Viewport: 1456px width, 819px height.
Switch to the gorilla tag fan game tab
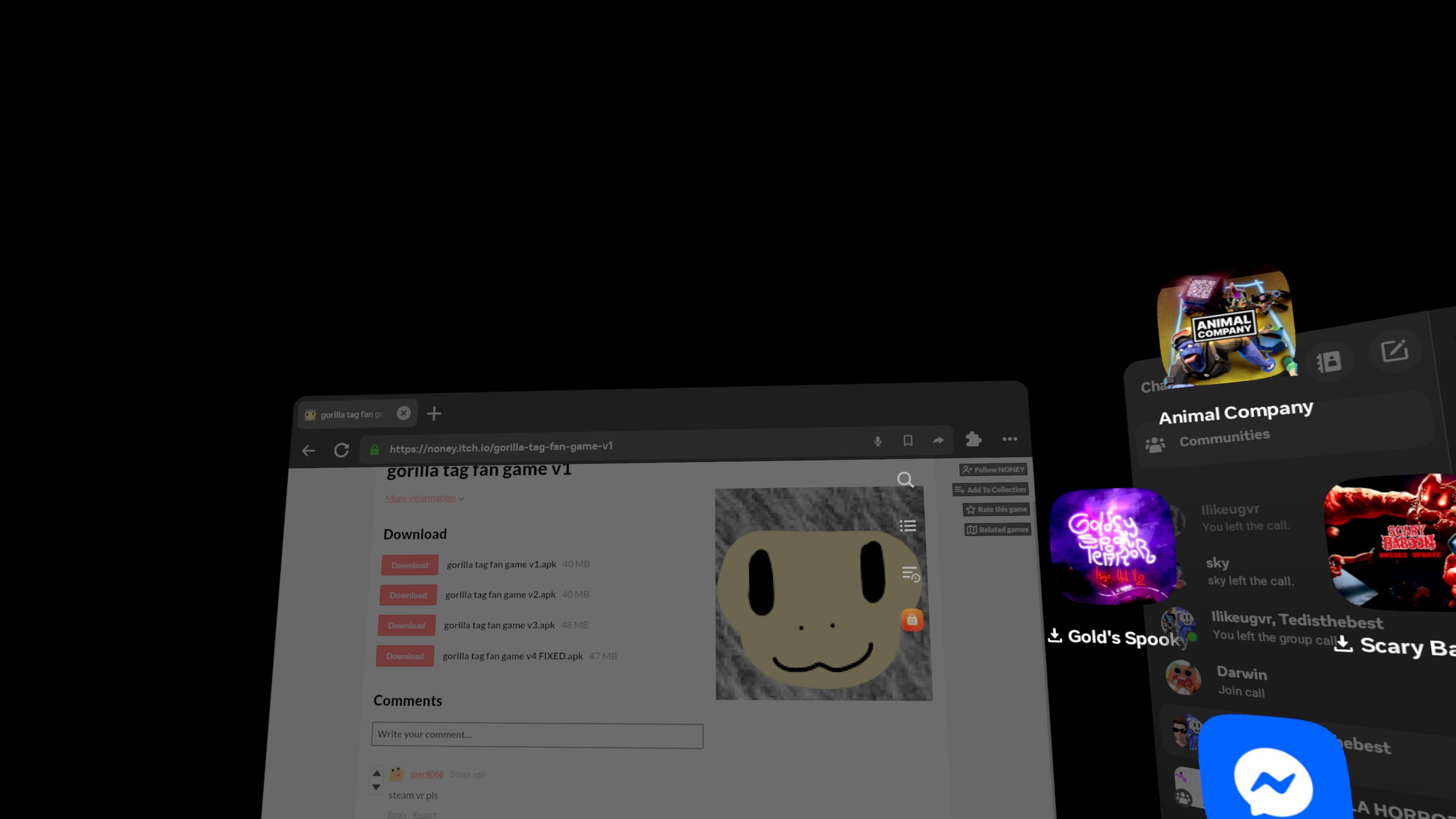tap(357, 414)
